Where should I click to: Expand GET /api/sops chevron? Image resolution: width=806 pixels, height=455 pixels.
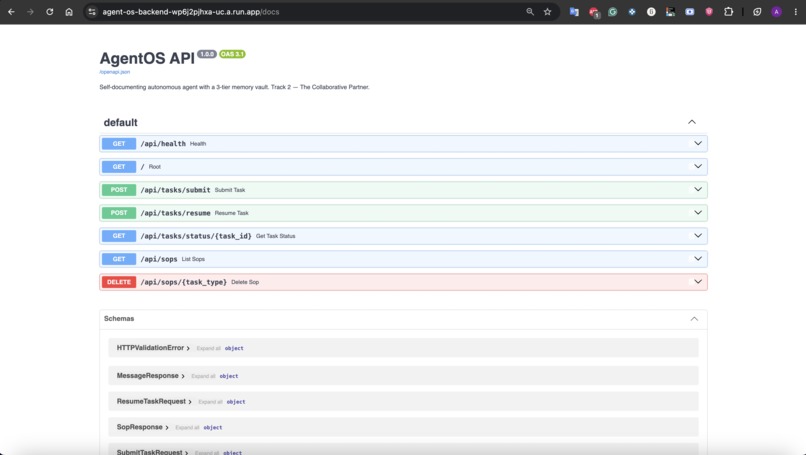coord(698,259)
